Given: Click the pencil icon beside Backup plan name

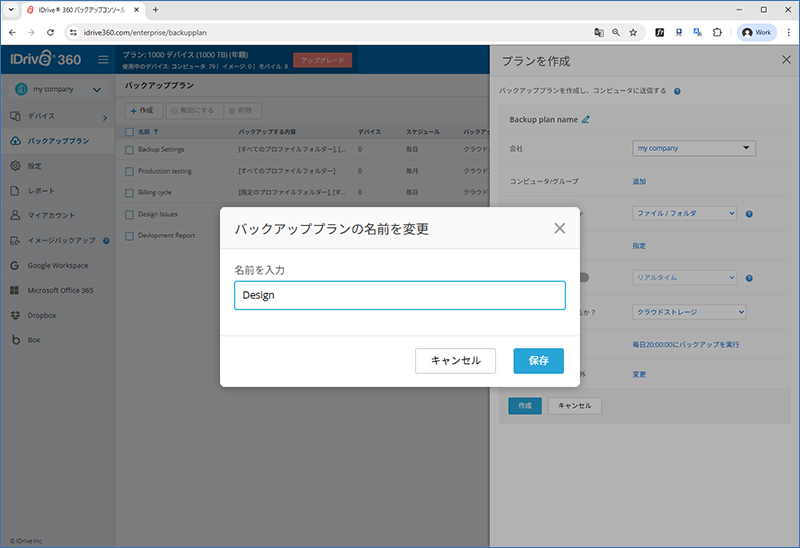Looking at the screenshot, I should point(586,120).
